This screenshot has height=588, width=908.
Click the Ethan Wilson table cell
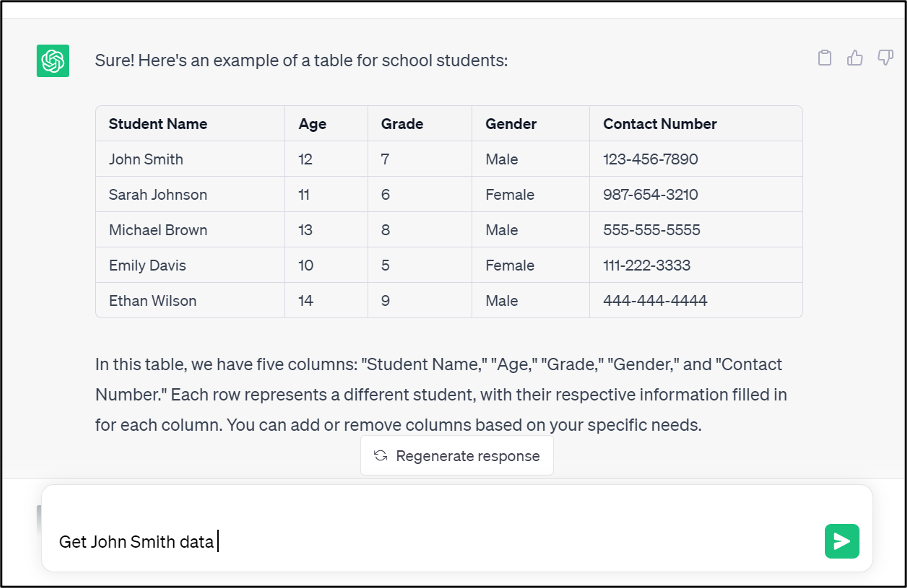pyautogui.click(x=153, y=301)
